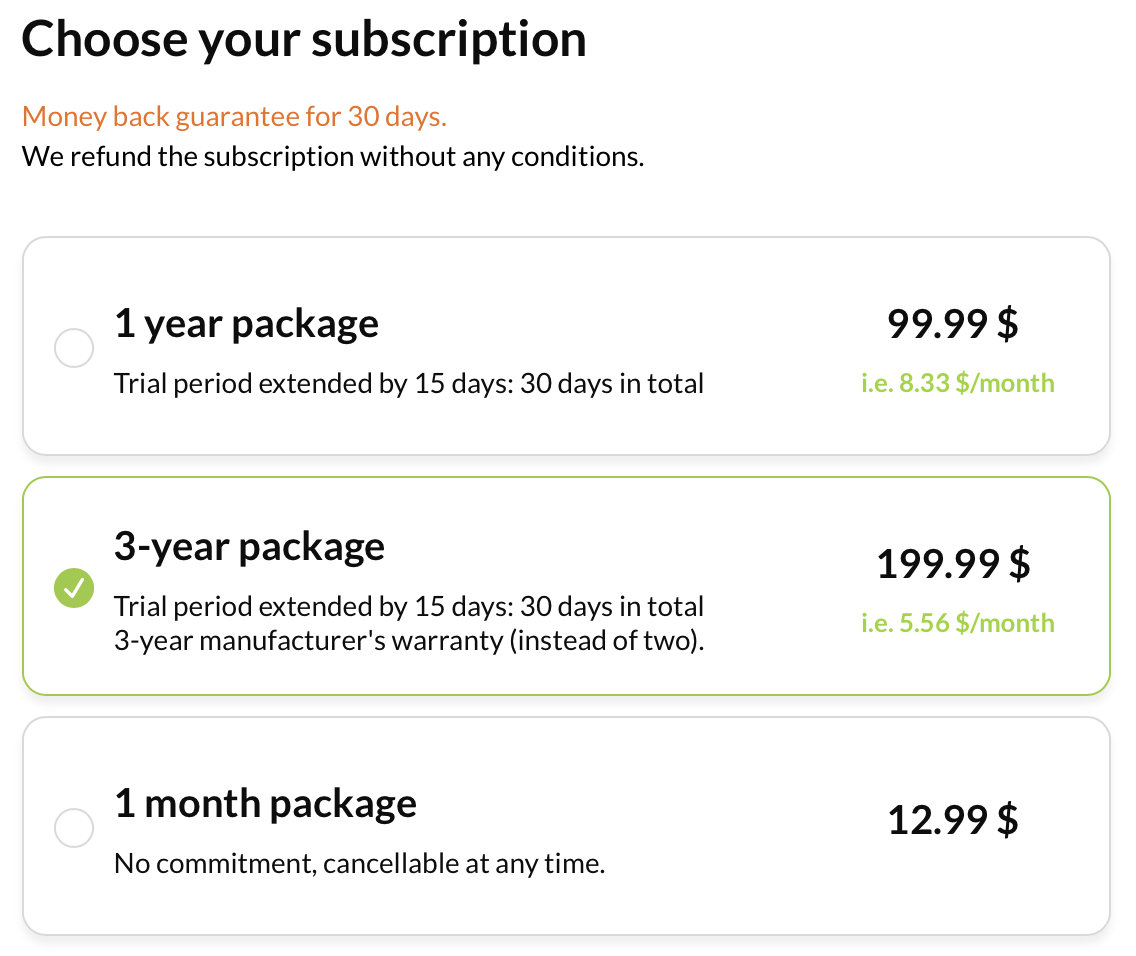Click the 3-year trial period extended line
Screen dimensions: 1136x956
tap(409, 607)
